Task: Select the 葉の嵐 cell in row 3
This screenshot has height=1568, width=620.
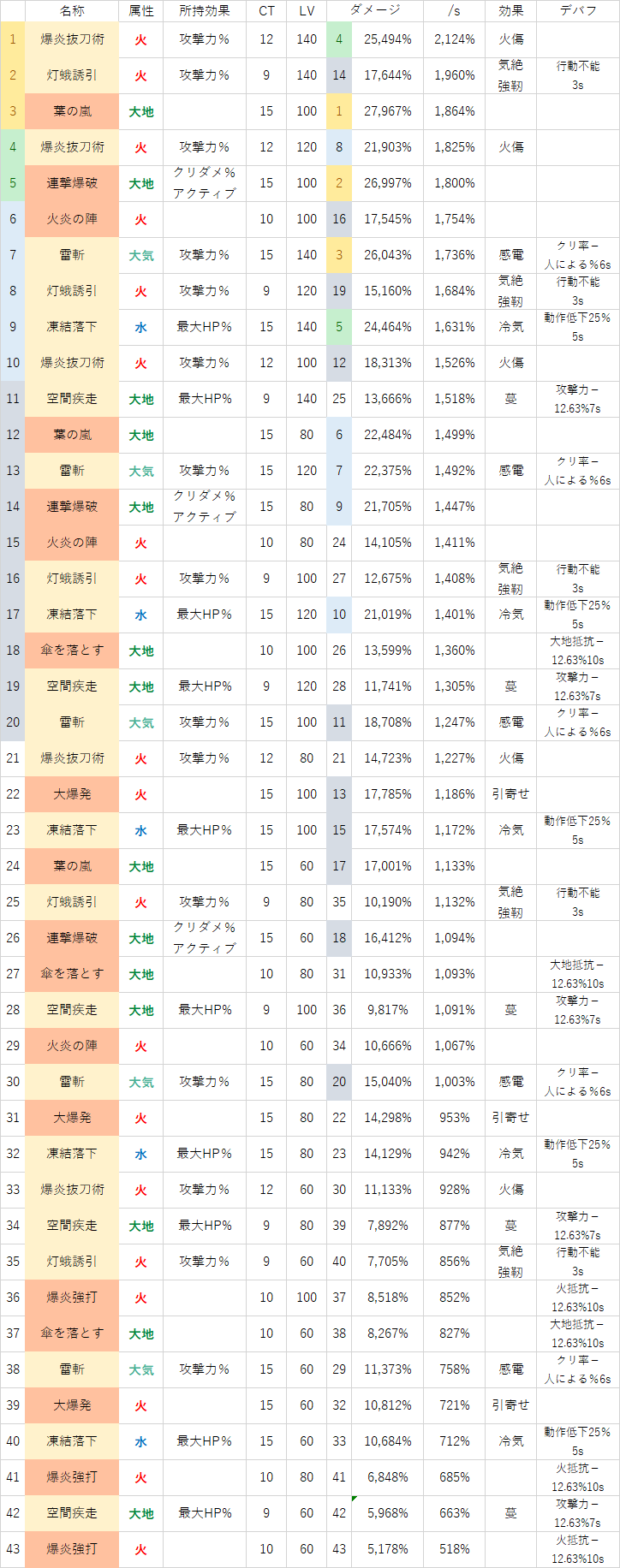Action: click(72, 111)
